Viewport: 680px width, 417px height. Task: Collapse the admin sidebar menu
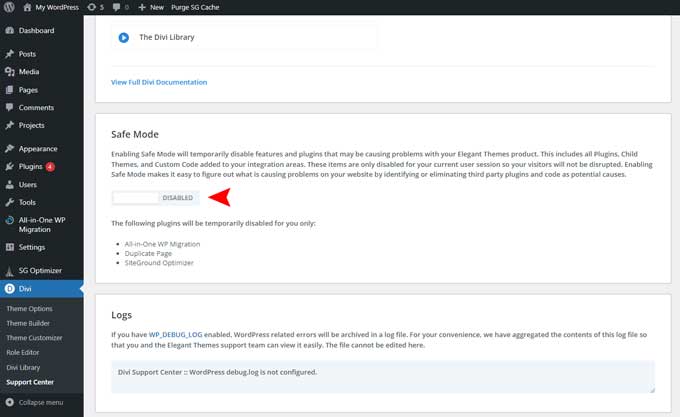pyautogui.click(x=38, y=402)
